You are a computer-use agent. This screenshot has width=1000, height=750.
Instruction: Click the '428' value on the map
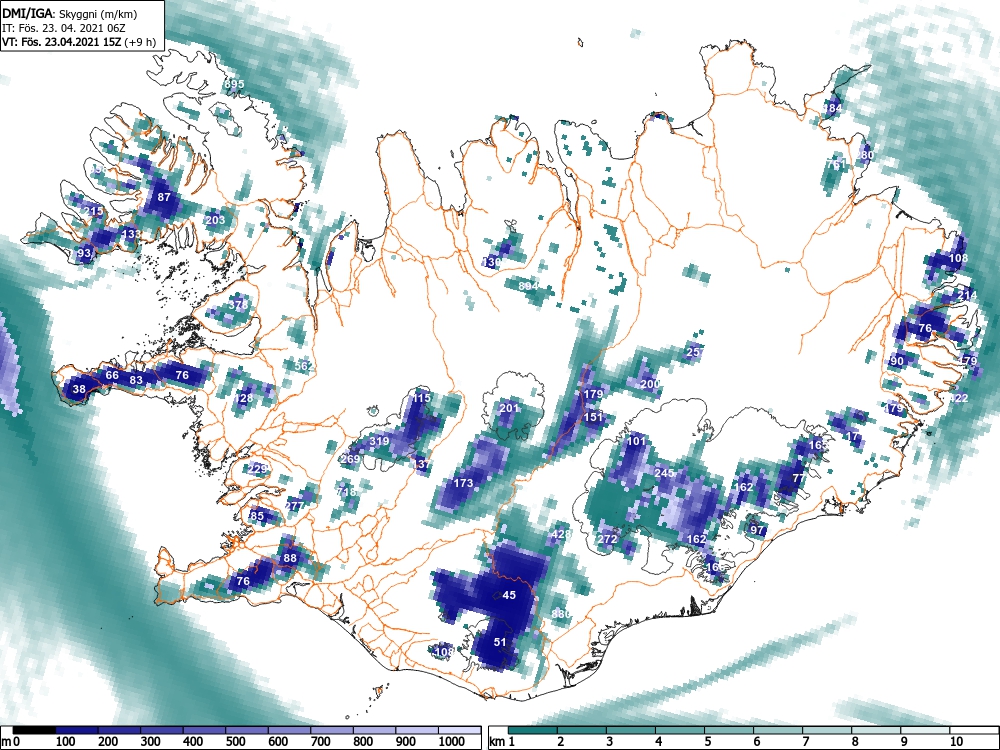(x=561, y=534)
